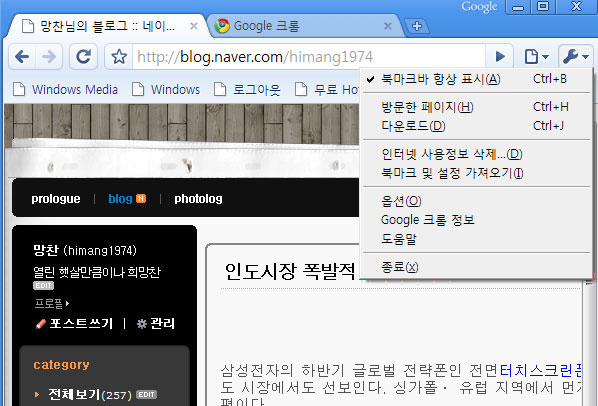The width and height of the screenshot is (598, 406).
Task: Click the page icon on Windows Media bookmark
Action: [x=19, y=89]
